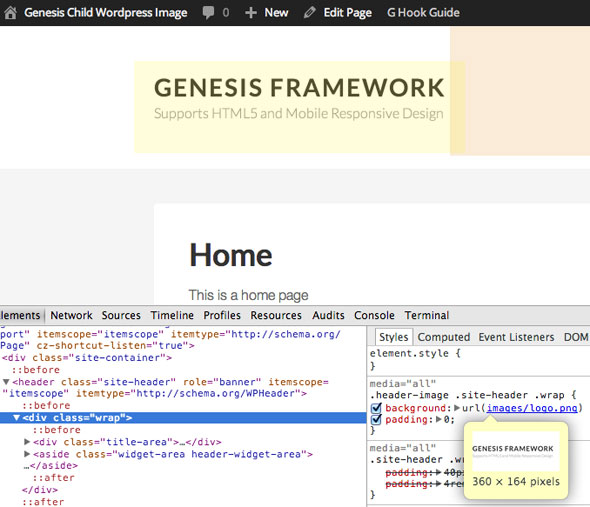The height and width of the screenshot is (507, 590).
Task: Open the G Hook Guide menu
Action: 423,12
